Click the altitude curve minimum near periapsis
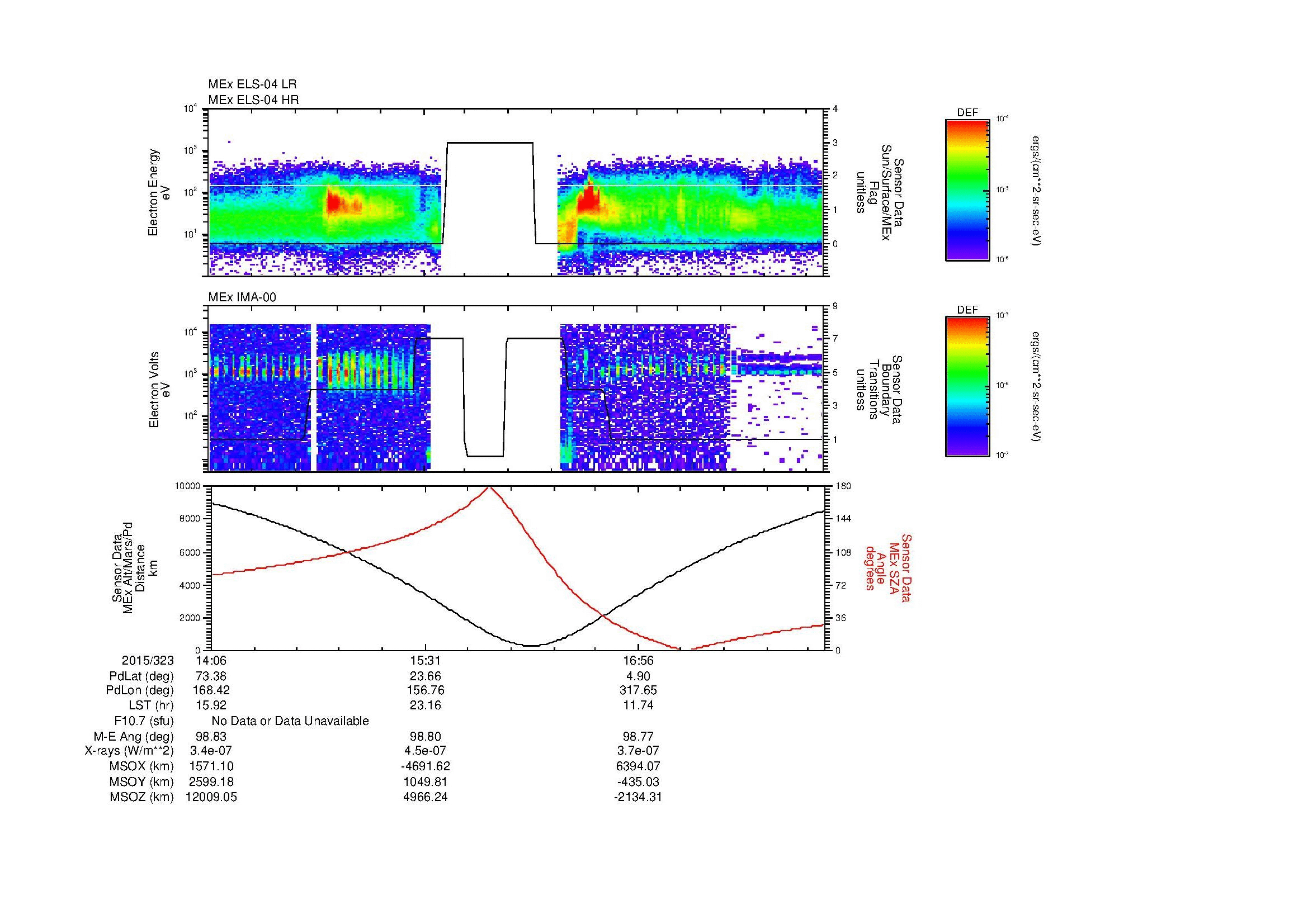 point(530,645)
